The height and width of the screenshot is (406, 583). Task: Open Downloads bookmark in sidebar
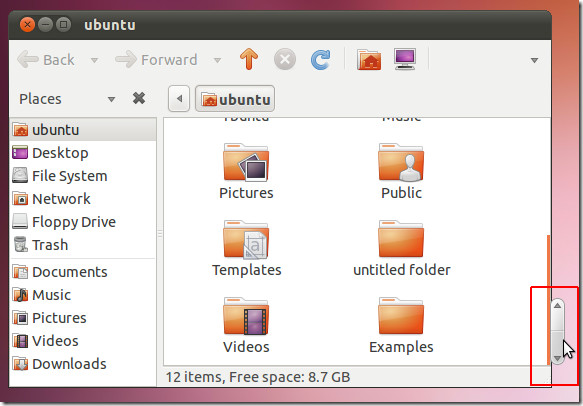[x=83, y=364]
